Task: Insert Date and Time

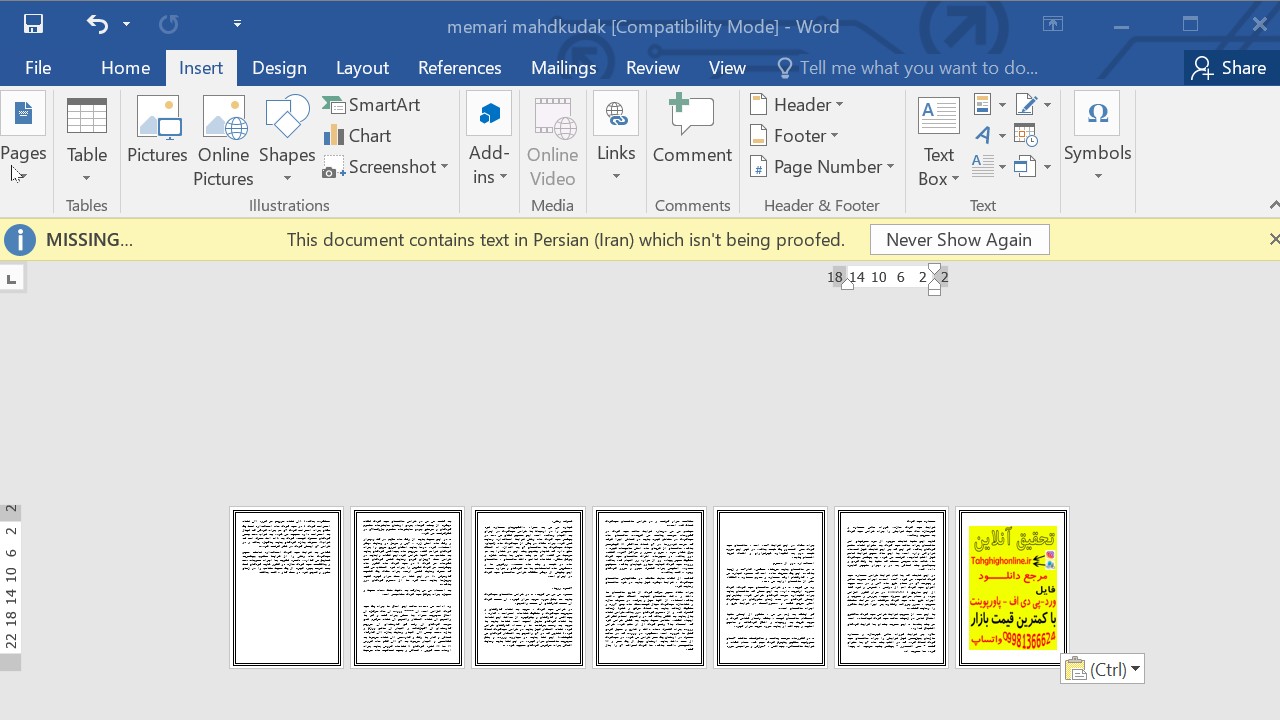Action: point(1026,135)
